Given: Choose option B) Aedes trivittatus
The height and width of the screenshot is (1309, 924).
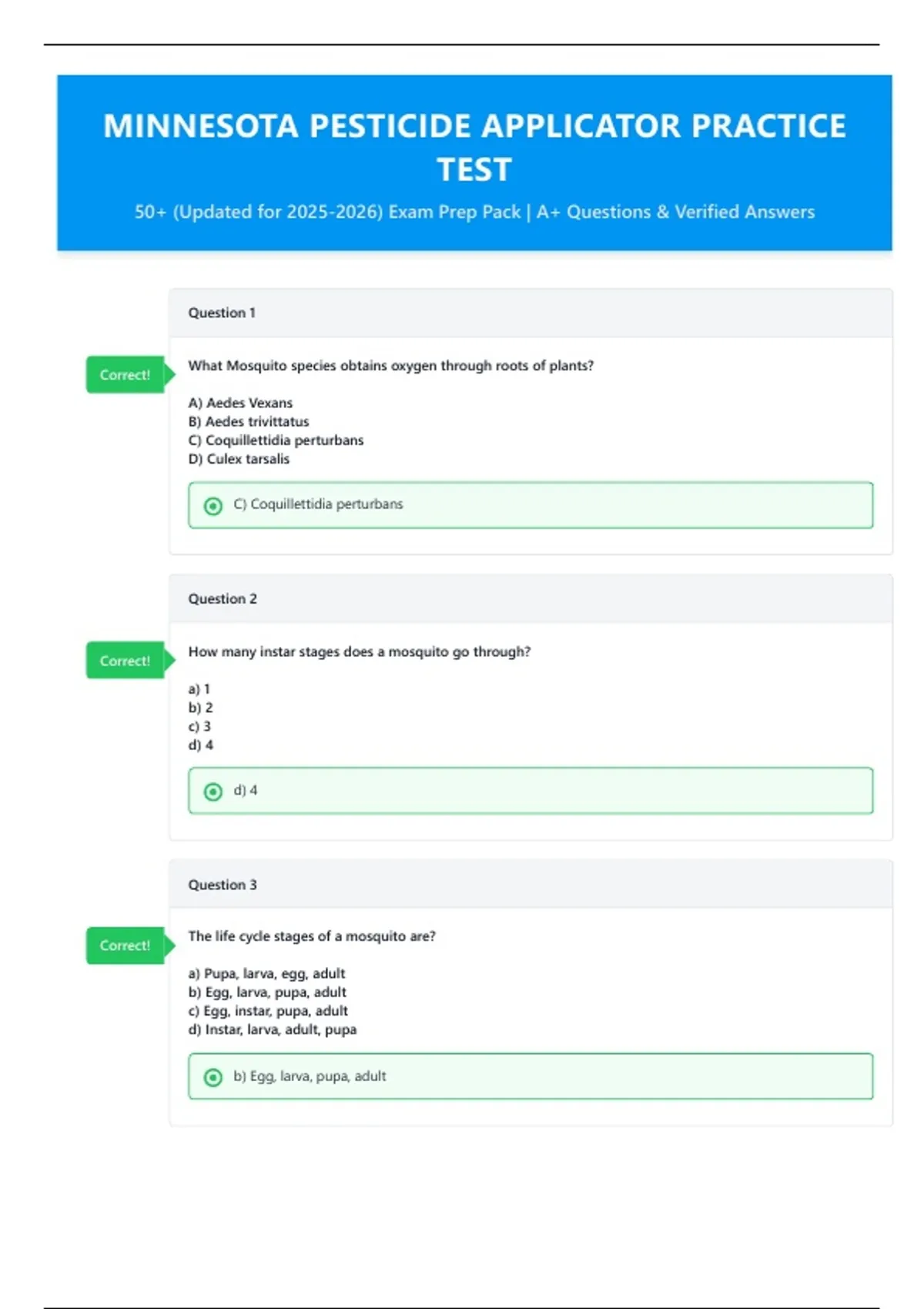Looking at the screenshot, I should tap(249, 421).
